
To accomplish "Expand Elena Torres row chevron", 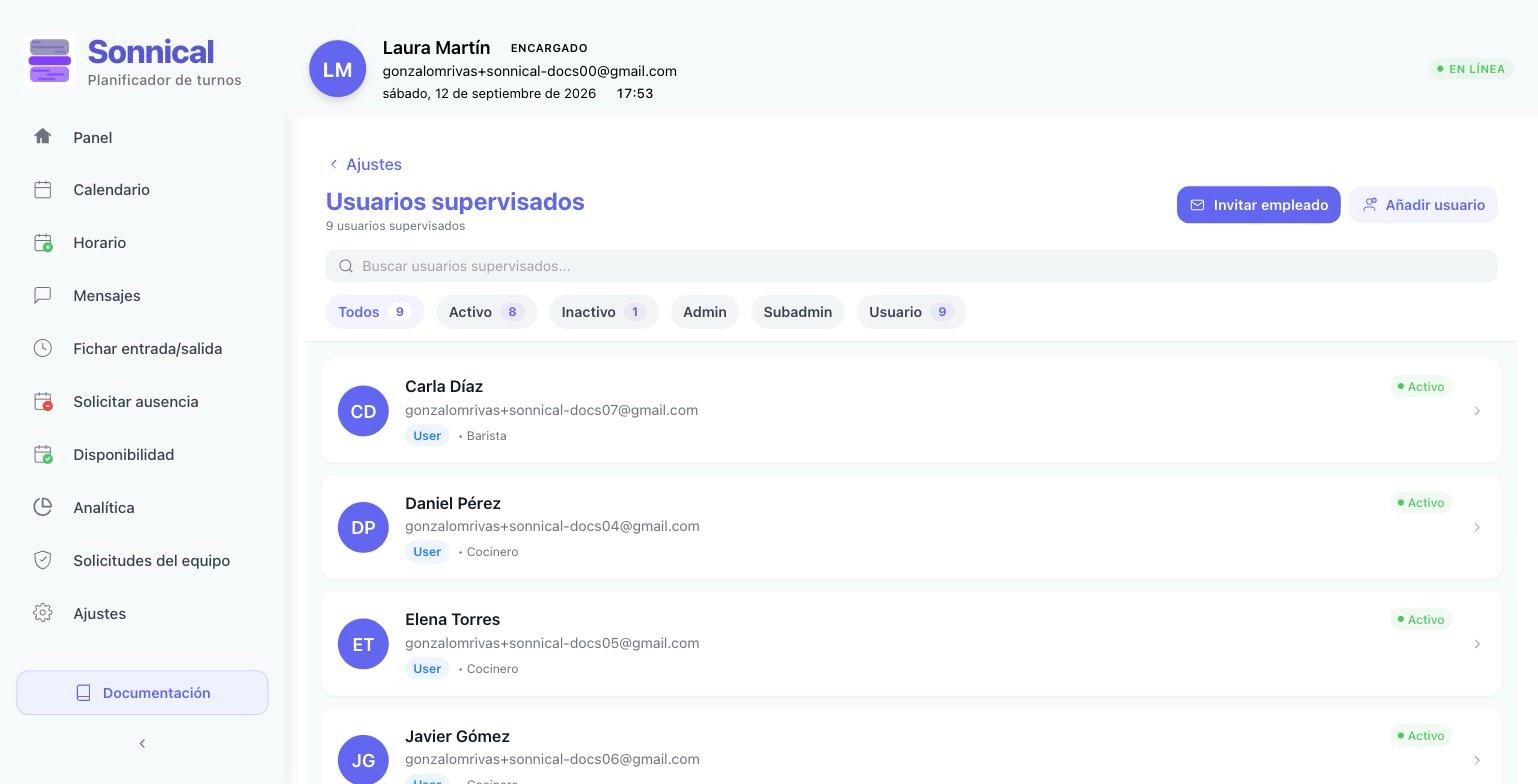I will click(x=1477, y=644).
